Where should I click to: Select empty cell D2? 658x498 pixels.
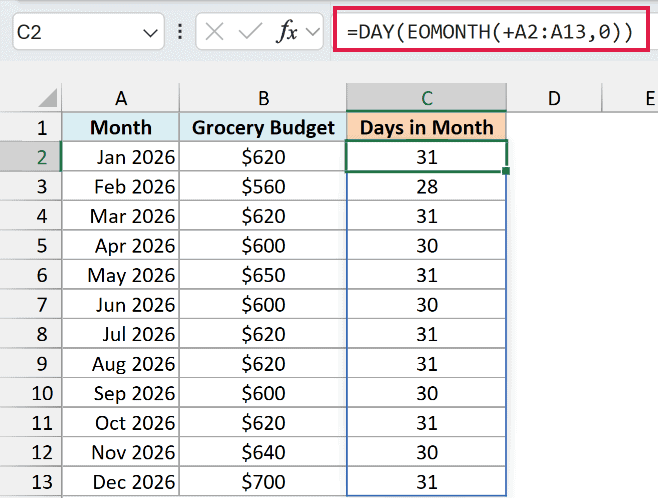[x=554, y=156]
